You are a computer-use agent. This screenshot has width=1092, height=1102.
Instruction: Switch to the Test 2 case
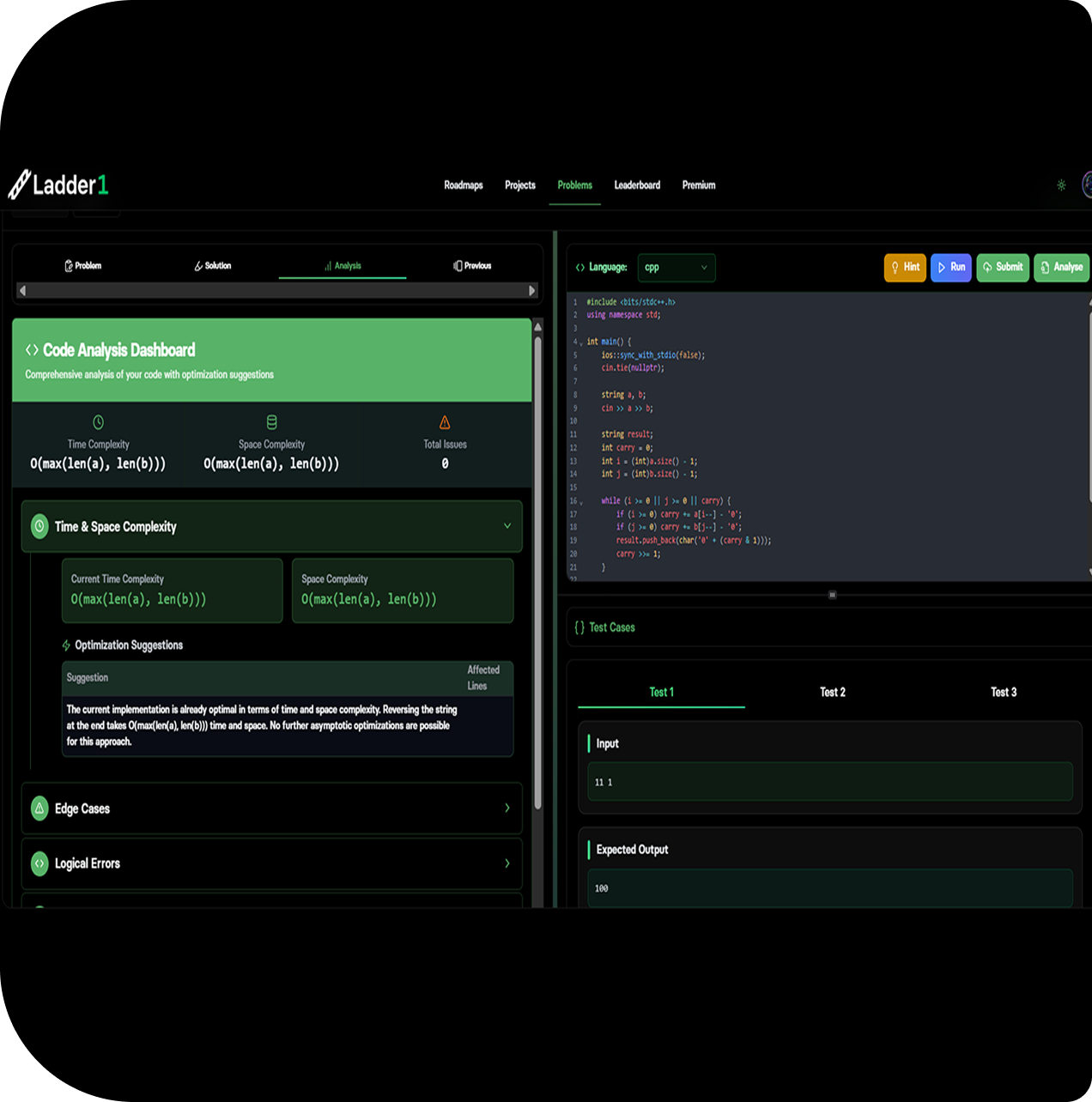(x=832, y=693)
